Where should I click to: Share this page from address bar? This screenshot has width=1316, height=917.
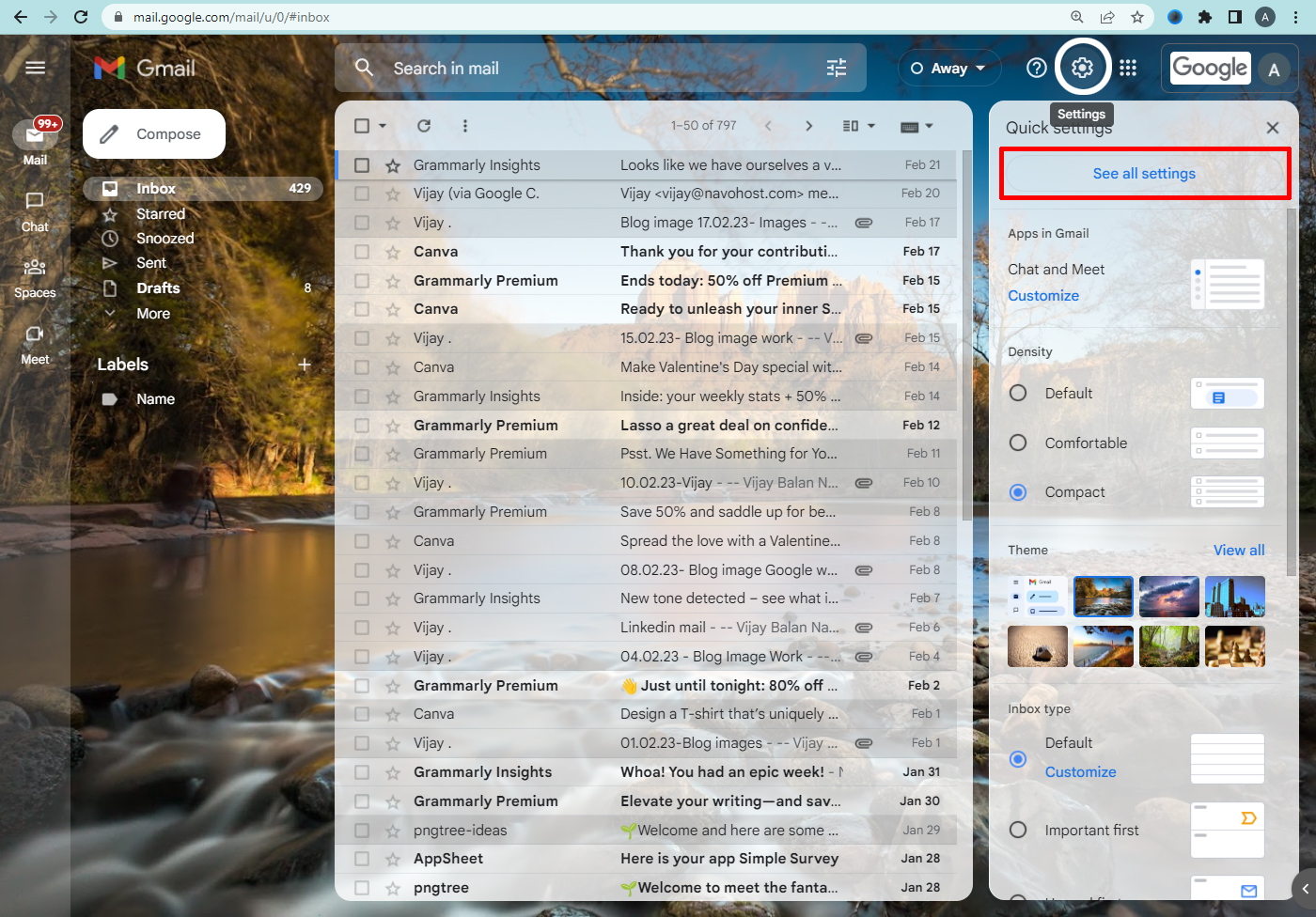pyautogui.click(x=1107, y=17)
